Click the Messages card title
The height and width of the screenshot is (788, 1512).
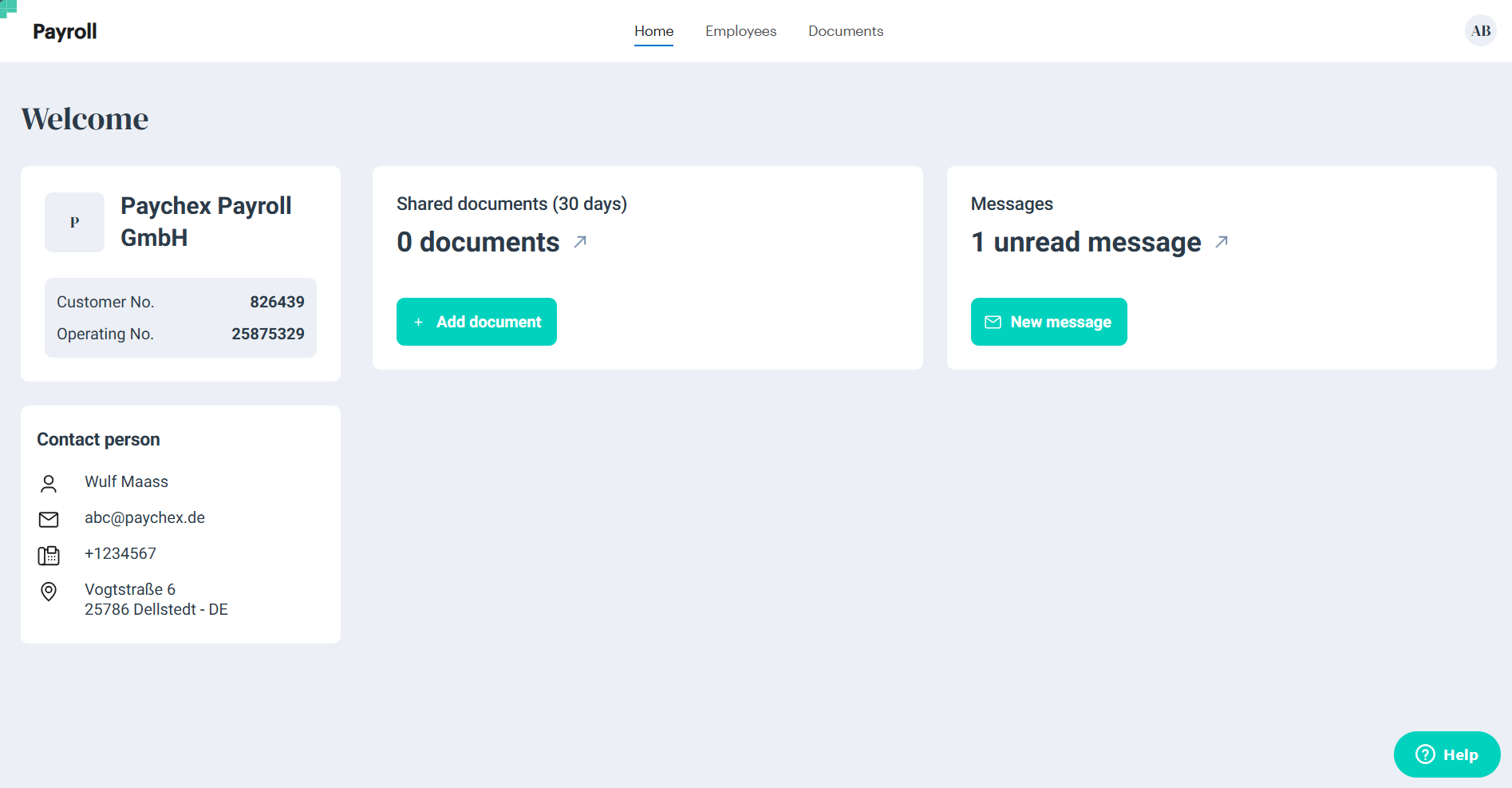coord(1012,204)
